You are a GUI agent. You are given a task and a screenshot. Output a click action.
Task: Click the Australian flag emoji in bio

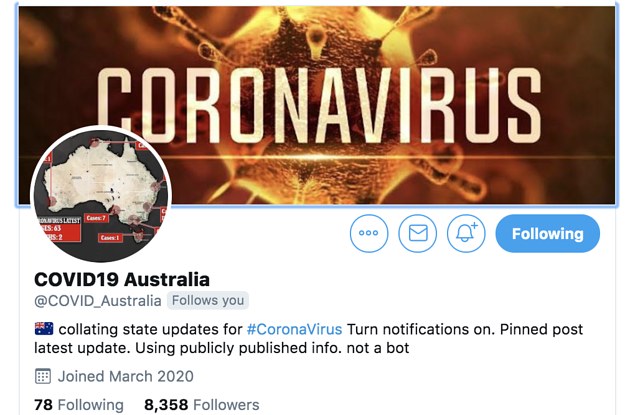44,328
